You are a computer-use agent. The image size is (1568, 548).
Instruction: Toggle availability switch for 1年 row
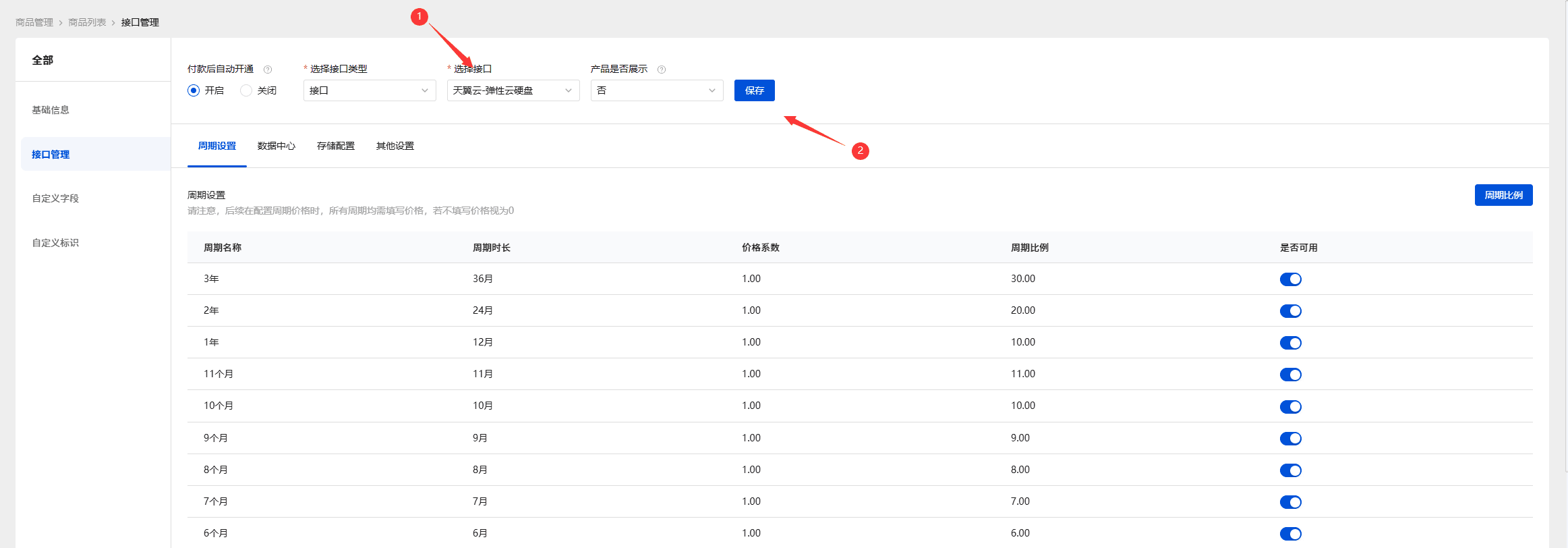click(x=1291, y=343)
